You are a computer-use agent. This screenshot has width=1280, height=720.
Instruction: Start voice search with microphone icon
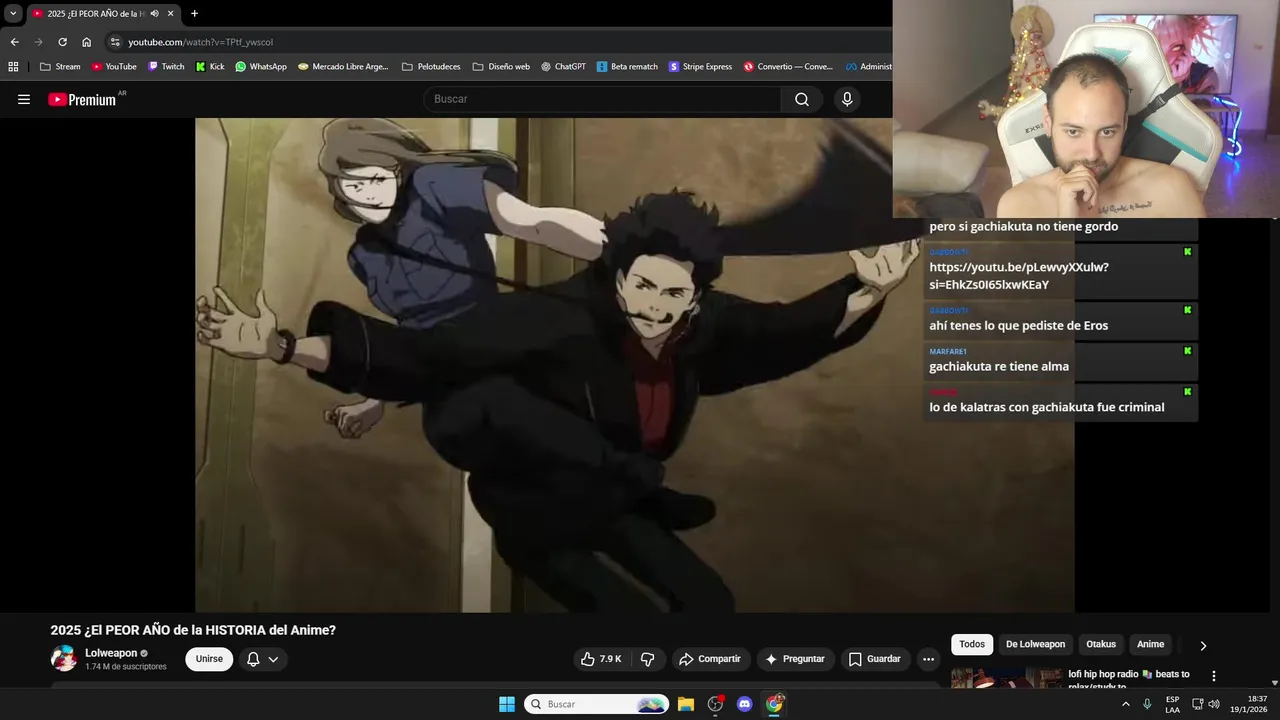(x=847, y=99)
